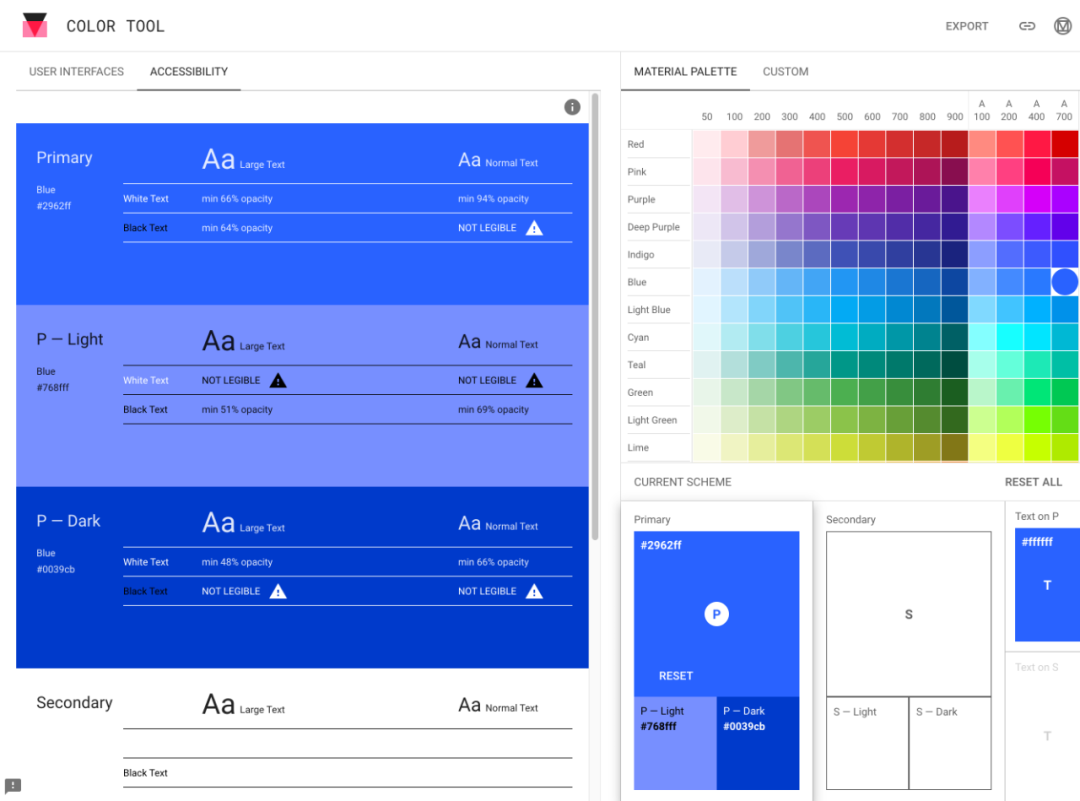Pick the Teal 900 swatch
The width and height of the screenshot is (1080, 801).
pos(955,364)
